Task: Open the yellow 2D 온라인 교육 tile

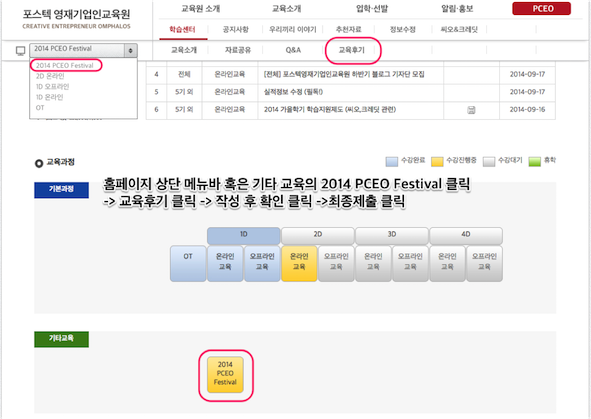Action: click(299, 263)
